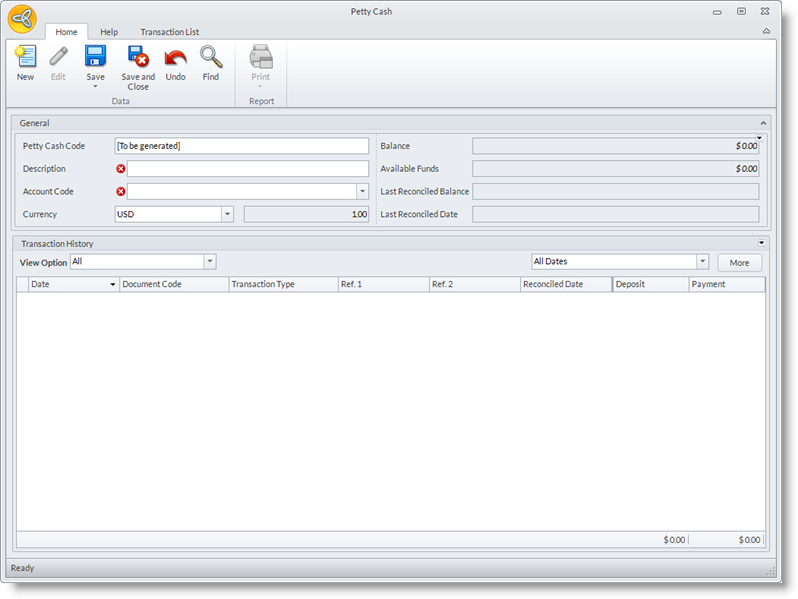Image resolution: width=798 pixels, height=599 pixels.
Task: Click Save and Close icon
Action: 138,57
